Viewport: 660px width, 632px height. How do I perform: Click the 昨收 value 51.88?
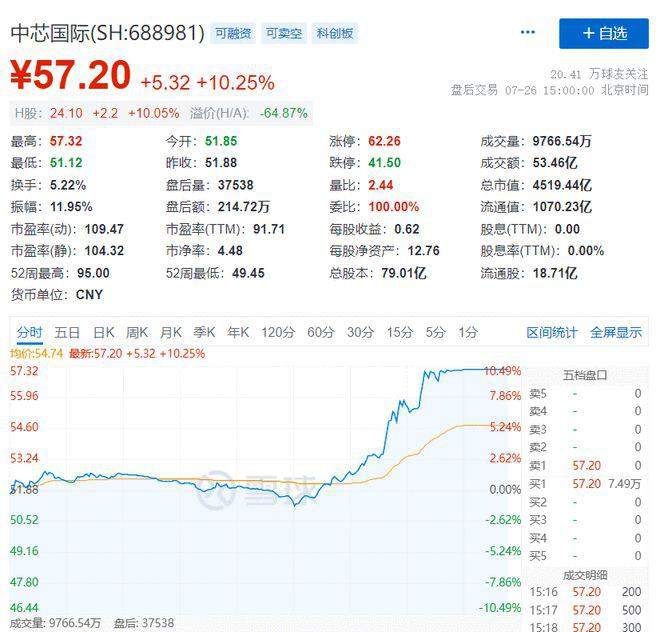click(x=221, y=163)
